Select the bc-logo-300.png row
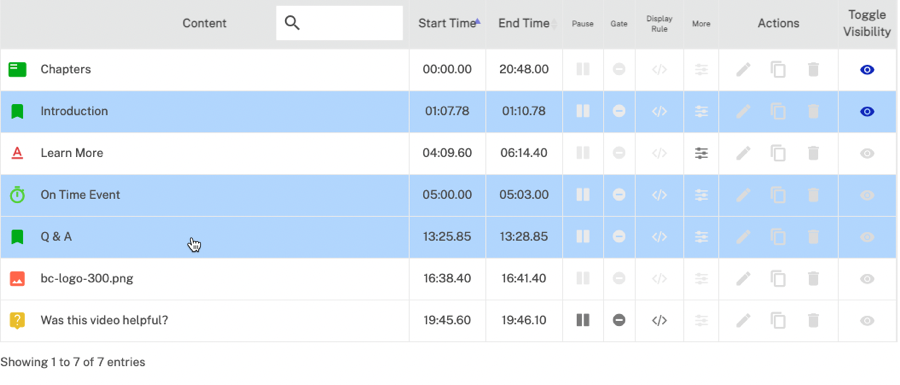Screen dimensions: 900x385 449,279
